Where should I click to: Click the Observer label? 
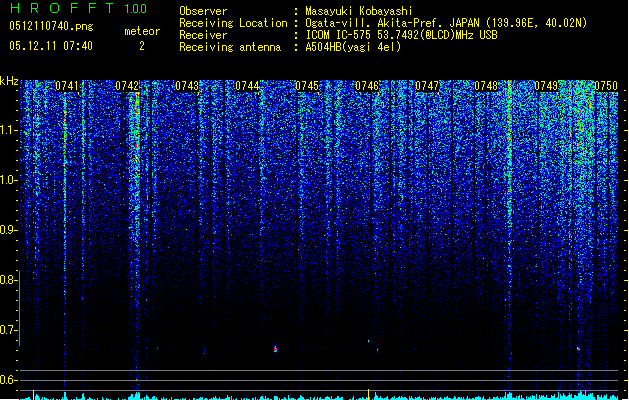point(203,11)
